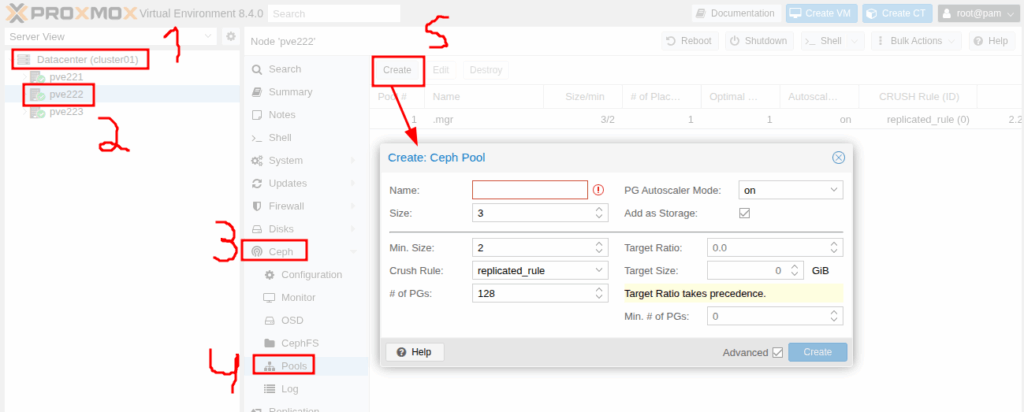The image size is (1024, 412).
Task: Adjust the Min. # of PGs spinner
Action: [x=833, y=316]
